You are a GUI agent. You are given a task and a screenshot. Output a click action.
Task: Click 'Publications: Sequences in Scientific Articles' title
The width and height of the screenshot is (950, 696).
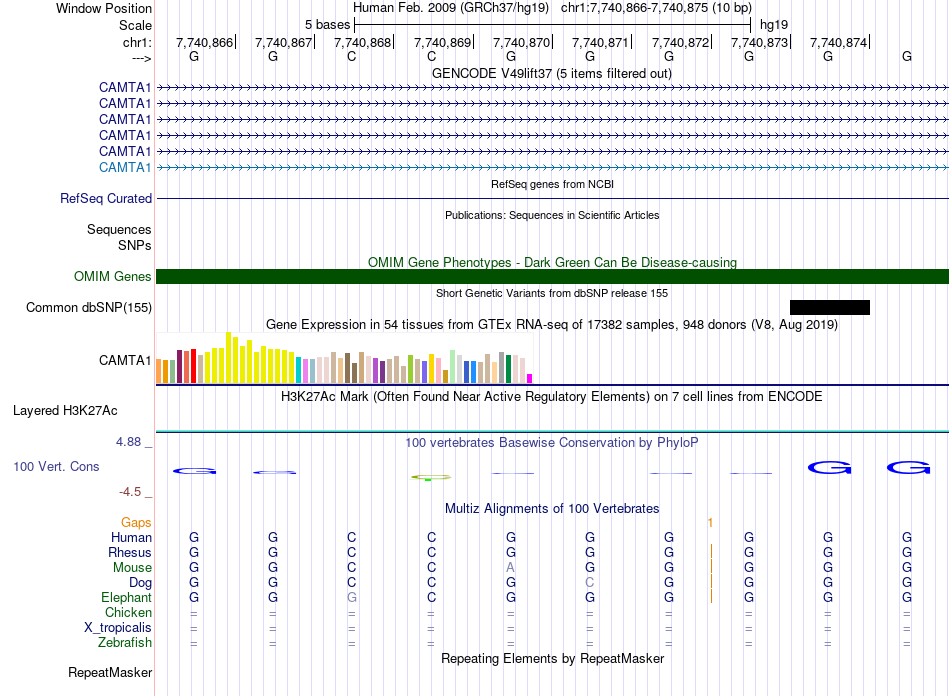[552, 215]
